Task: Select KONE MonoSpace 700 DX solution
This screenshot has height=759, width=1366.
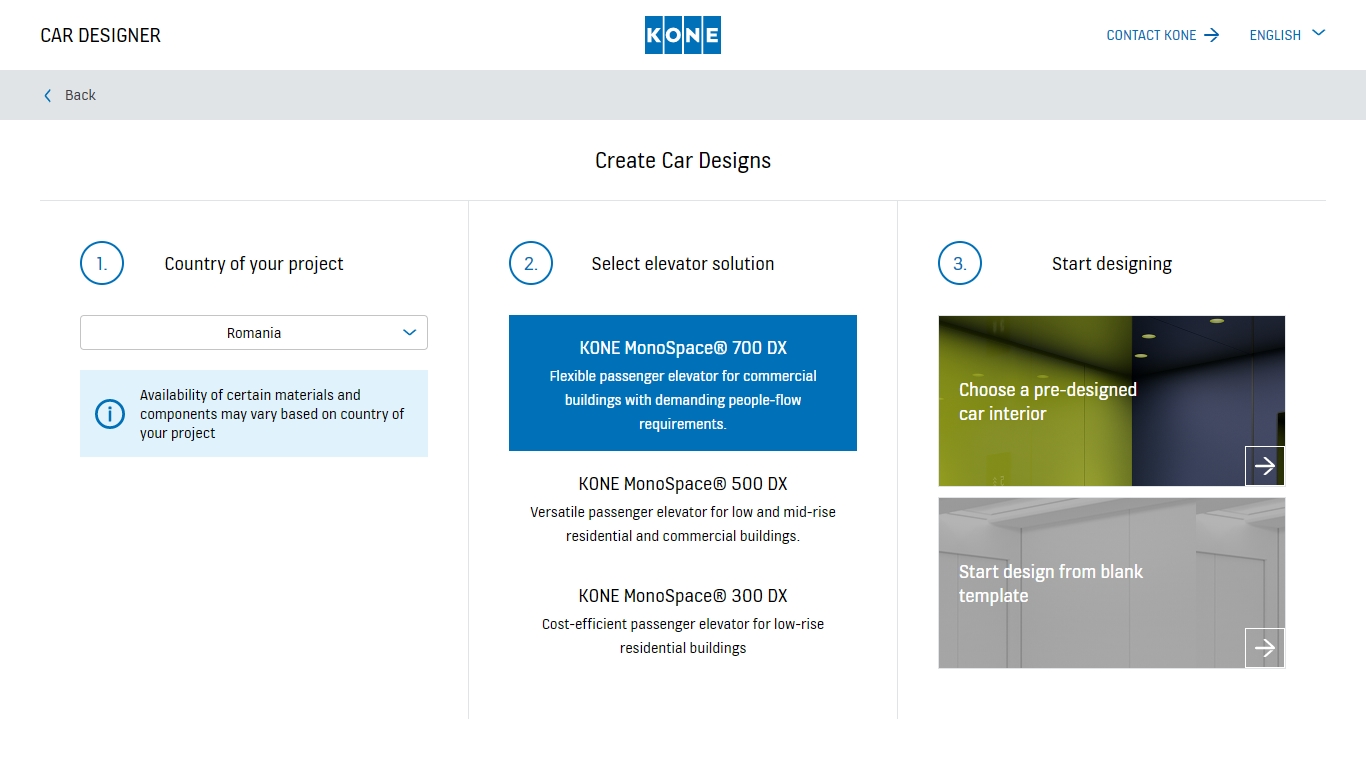Action: click(683, 383)
